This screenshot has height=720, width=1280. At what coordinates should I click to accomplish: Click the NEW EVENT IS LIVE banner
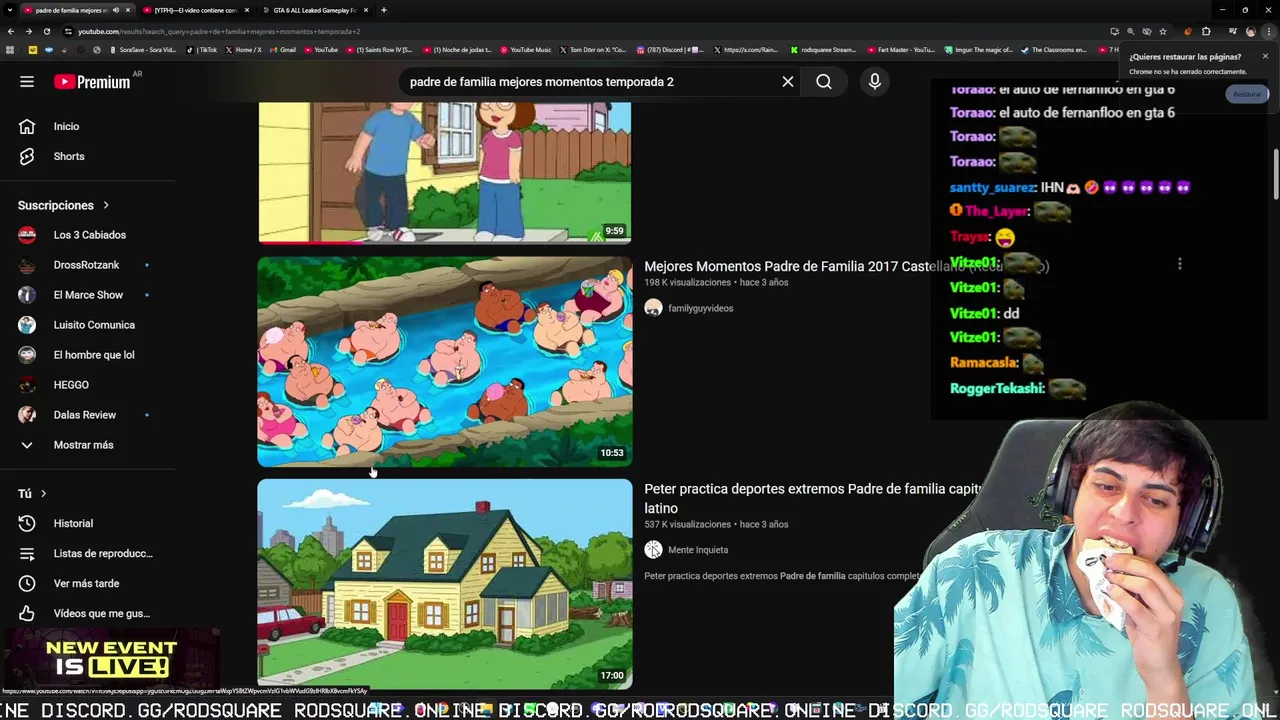[x=110, y=659]
